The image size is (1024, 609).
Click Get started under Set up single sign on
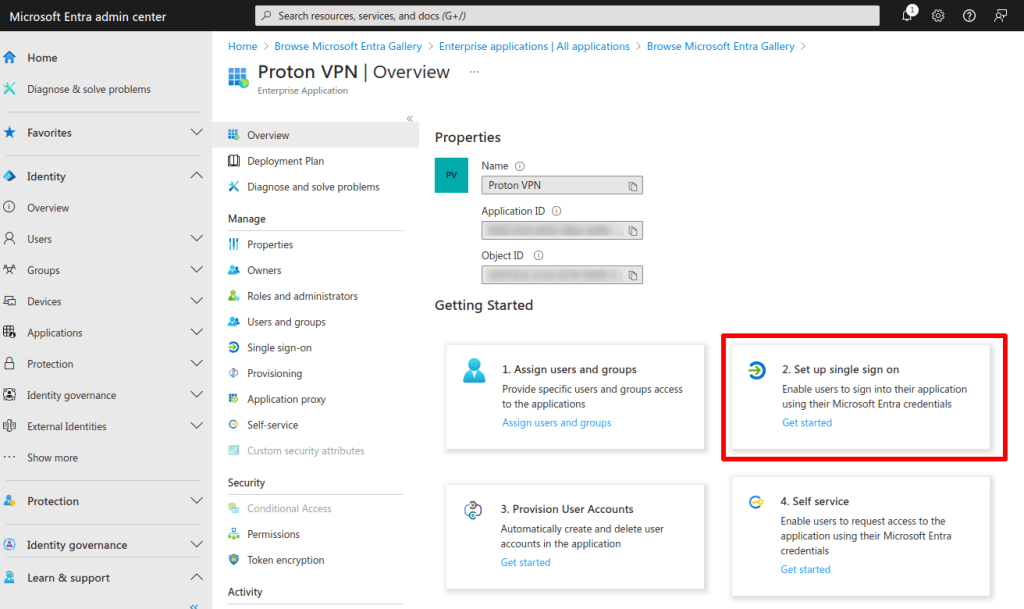pyautogui.click(x=807, y=422)
